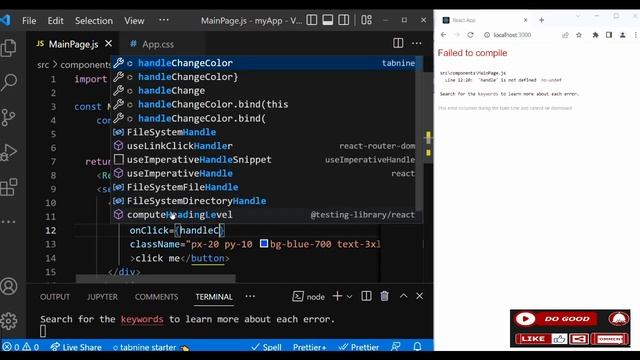Split the editor to the right

tap(398, 43)
